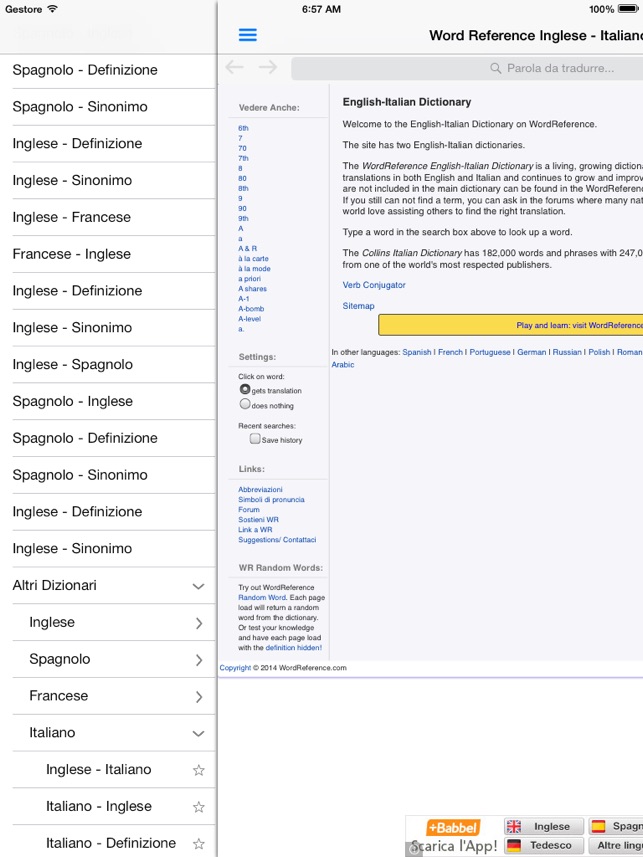This screenshot has width=643, height=857.
Task: Open the Sostieni WR link
Action: (x=258, y=519)
